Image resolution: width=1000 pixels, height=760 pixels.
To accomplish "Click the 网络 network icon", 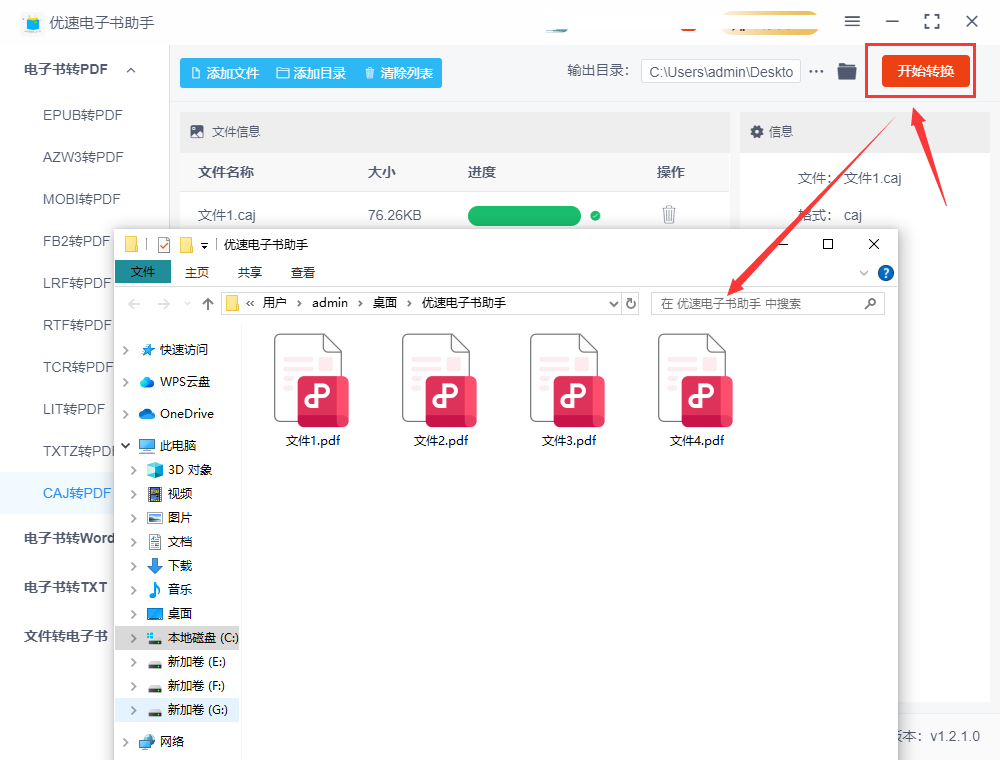I will 147,742.
